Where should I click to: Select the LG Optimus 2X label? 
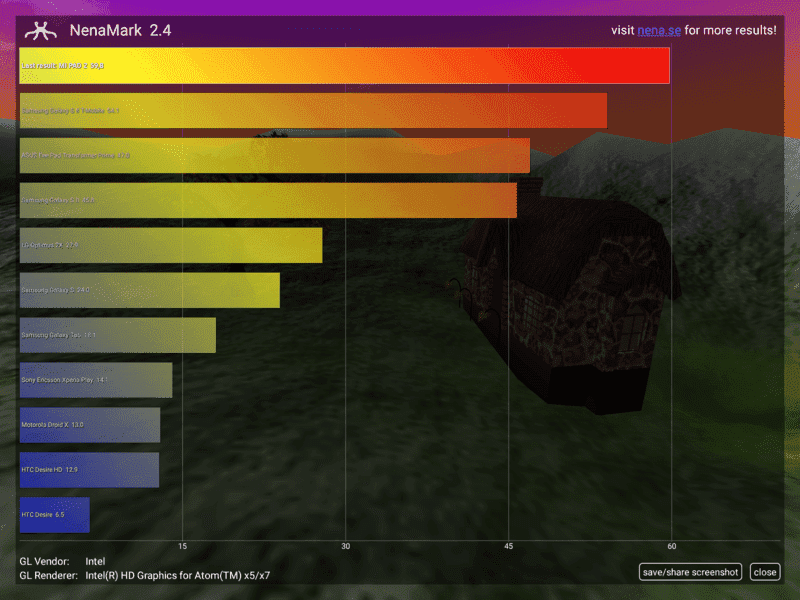click(49, 245)
